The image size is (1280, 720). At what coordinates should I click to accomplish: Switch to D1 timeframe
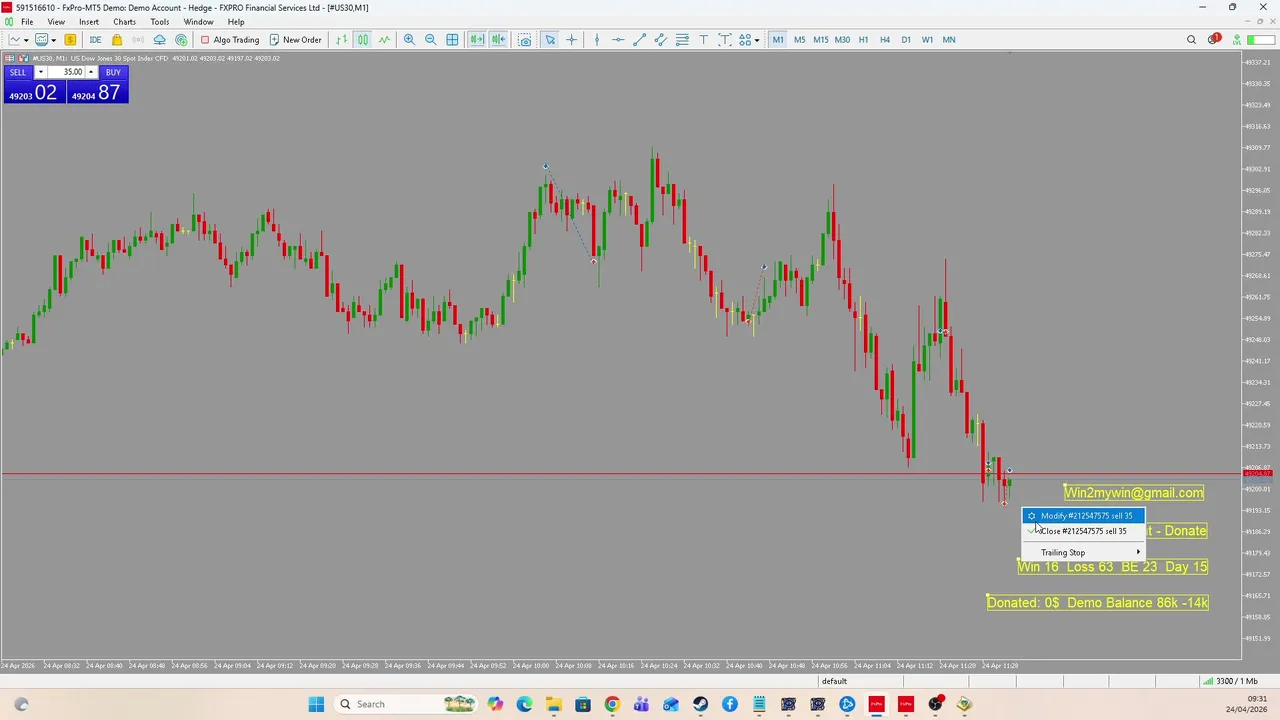pyautogui.click(x=906, y=40)
